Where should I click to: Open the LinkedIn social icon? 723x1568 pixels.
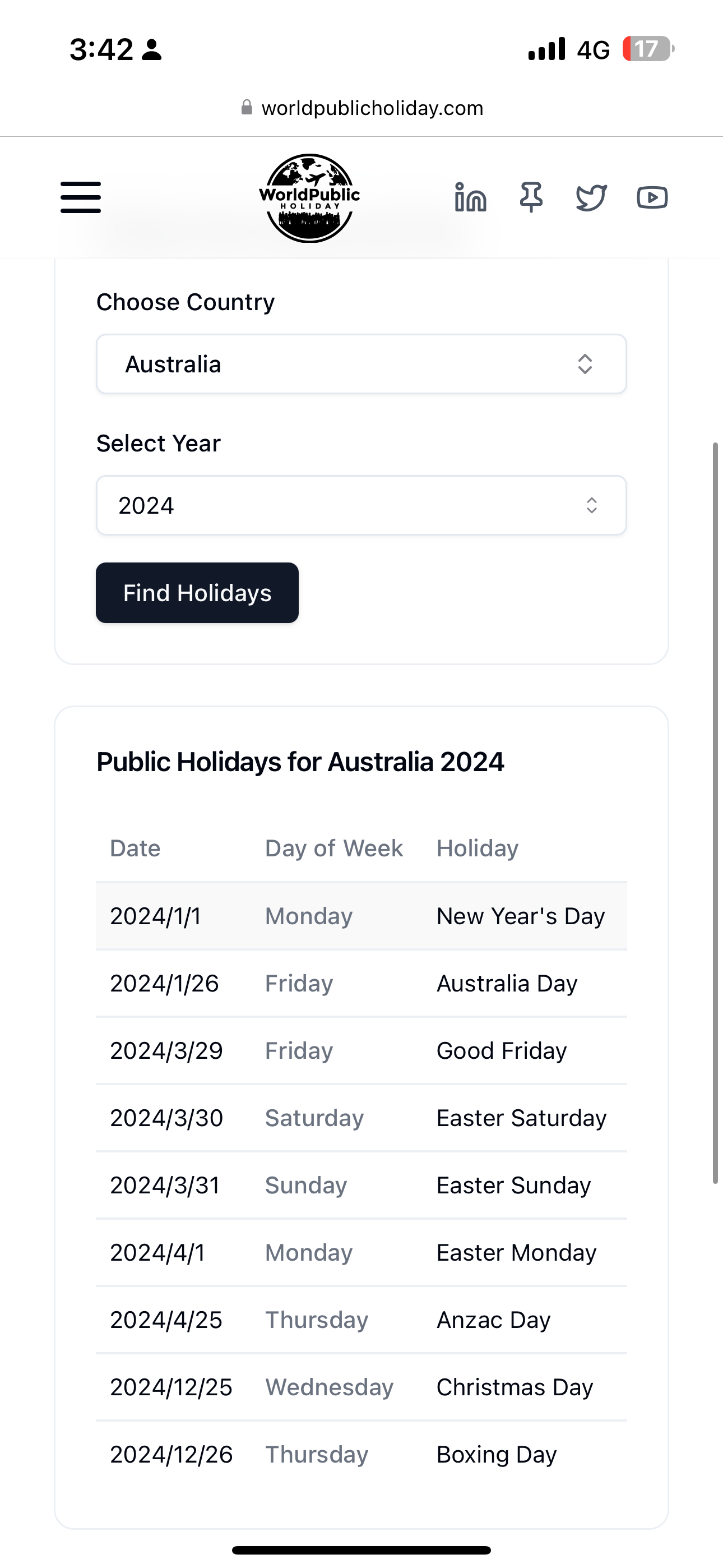point(470,197)
